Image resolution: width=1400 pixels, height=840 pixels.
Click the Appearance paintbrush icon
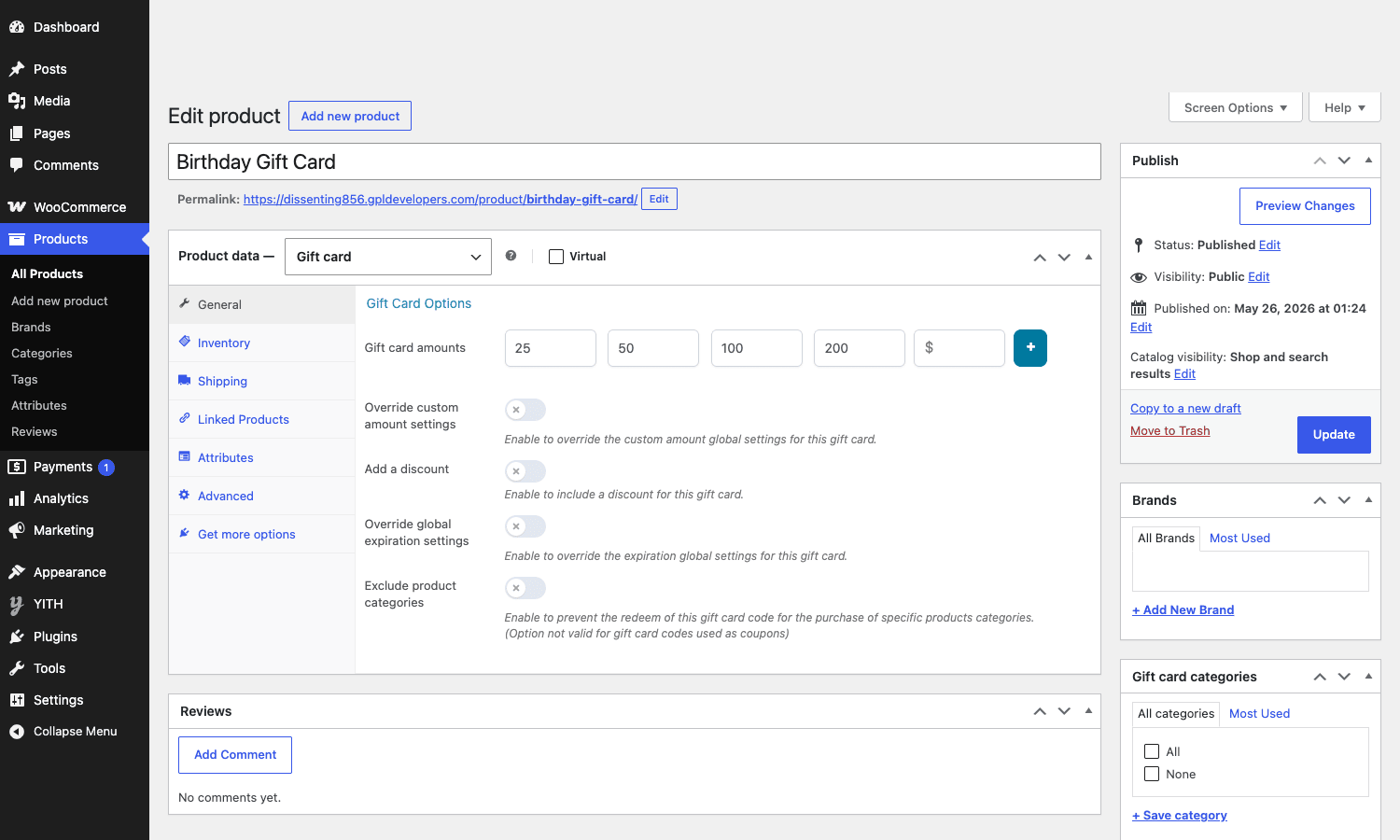17,572
